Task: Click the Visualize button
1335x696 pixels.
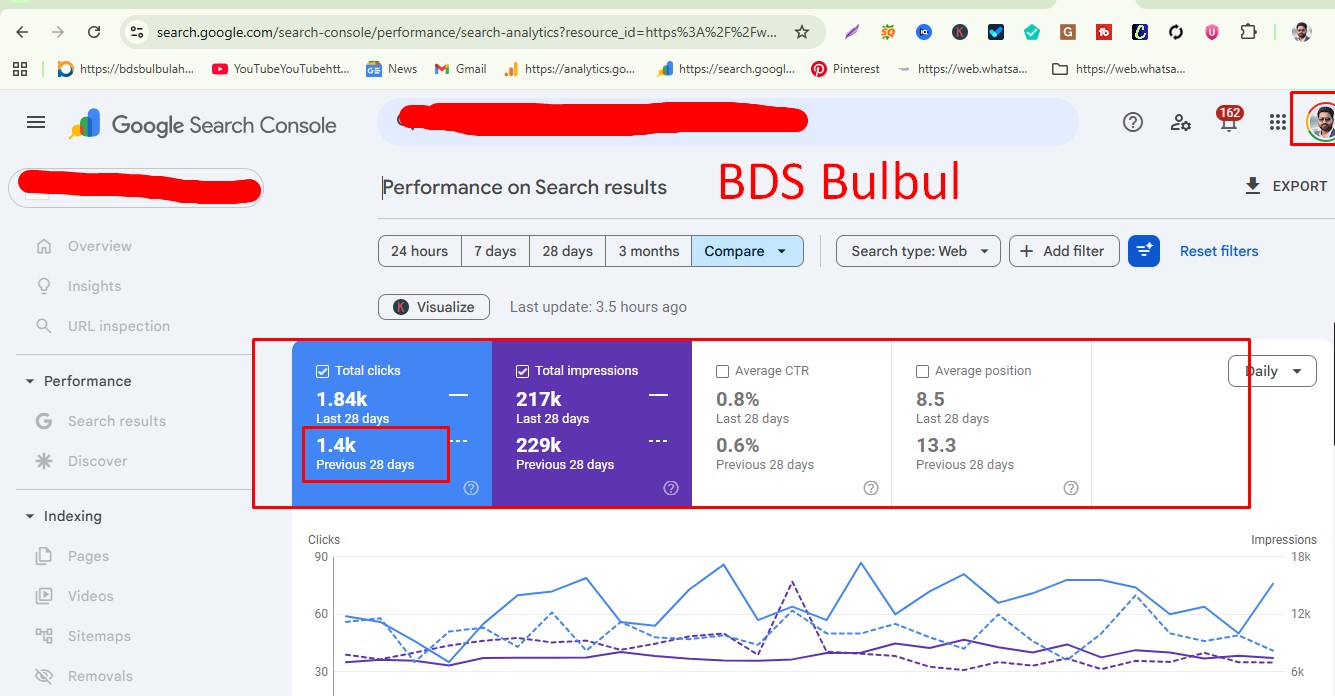Action: (x=434, y=307)
